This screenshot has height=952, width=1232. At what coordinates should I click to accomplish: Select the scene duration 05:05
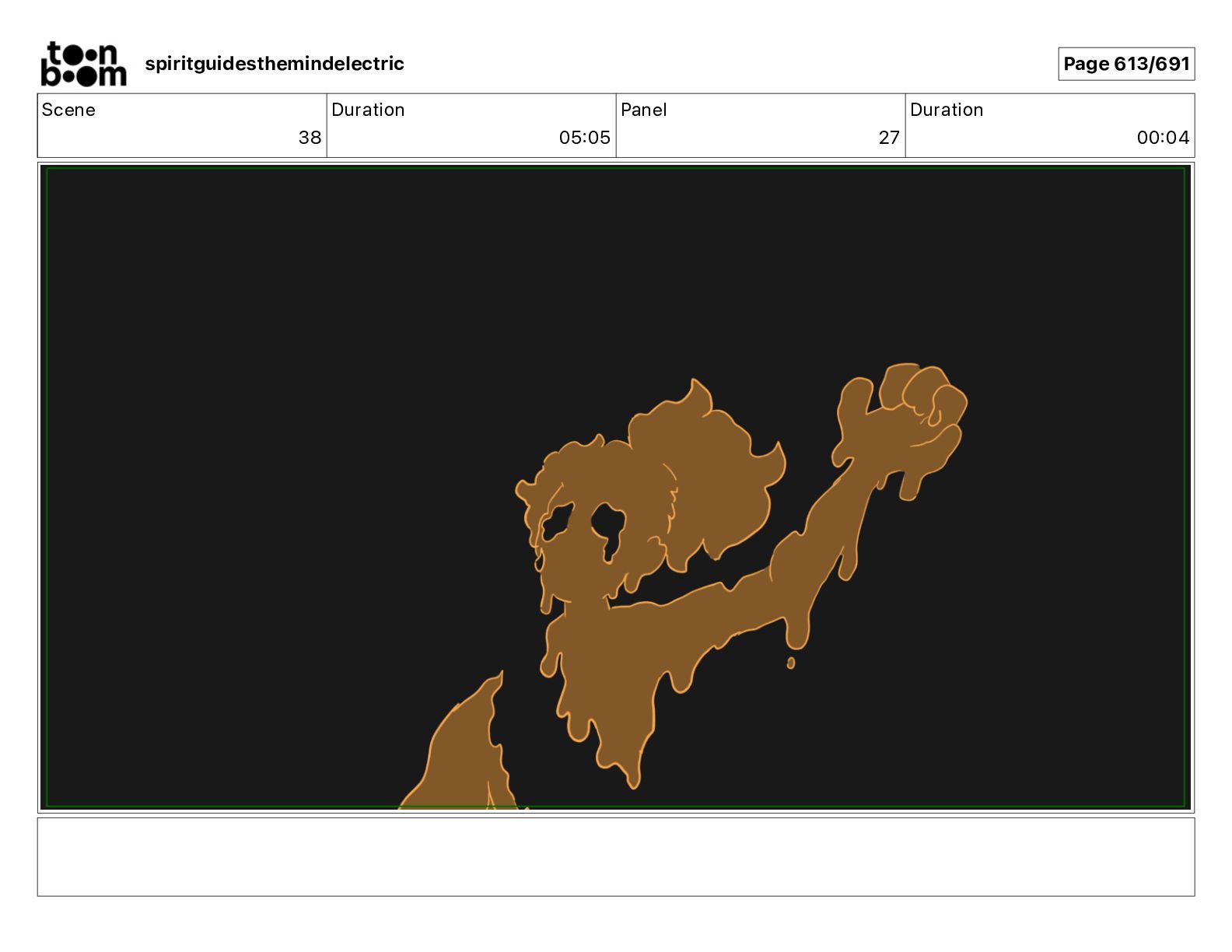pos(585,138)
